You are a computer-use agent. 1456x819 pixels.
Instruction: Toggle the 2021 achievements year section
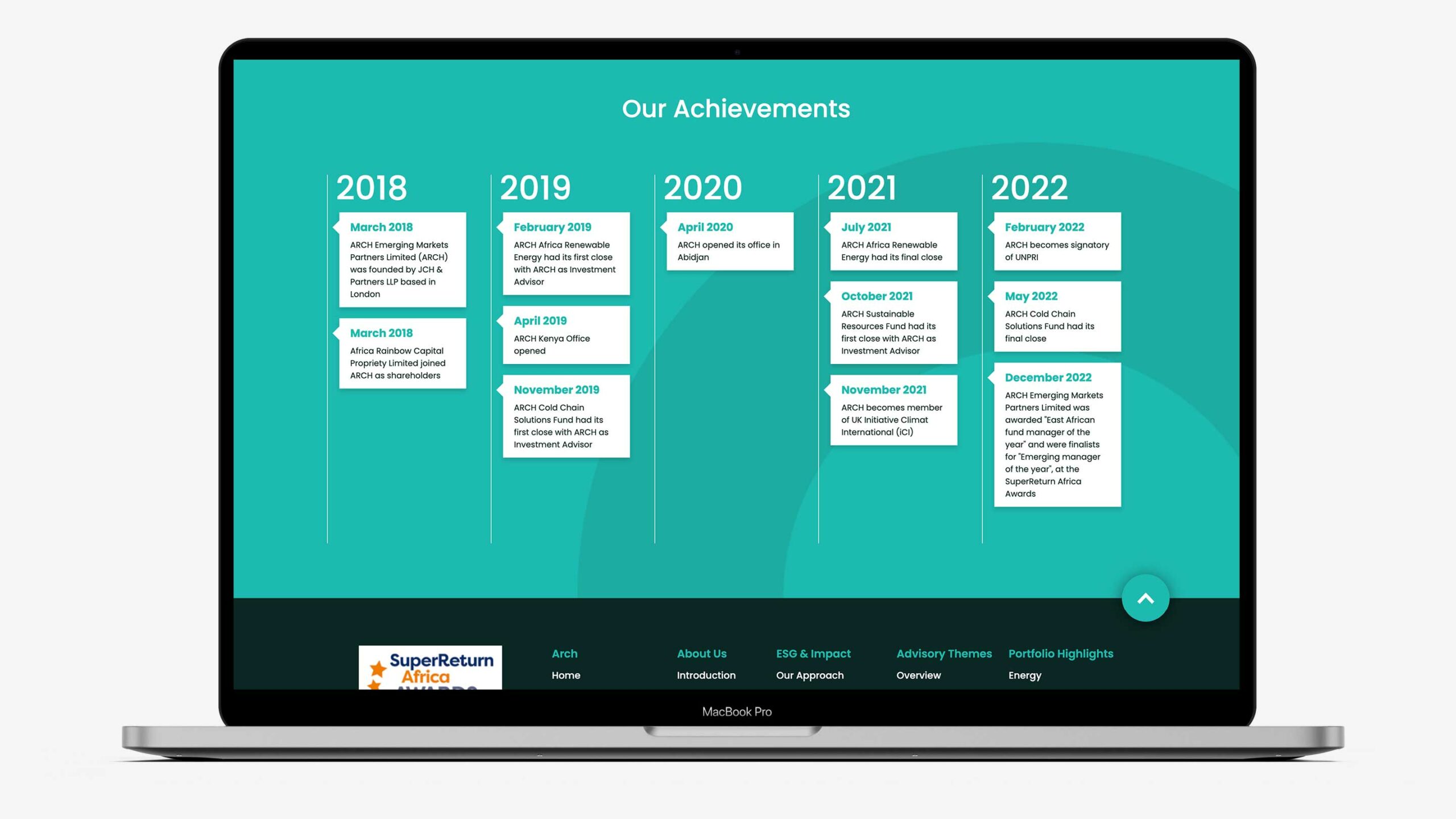click(x=861, y=188)
